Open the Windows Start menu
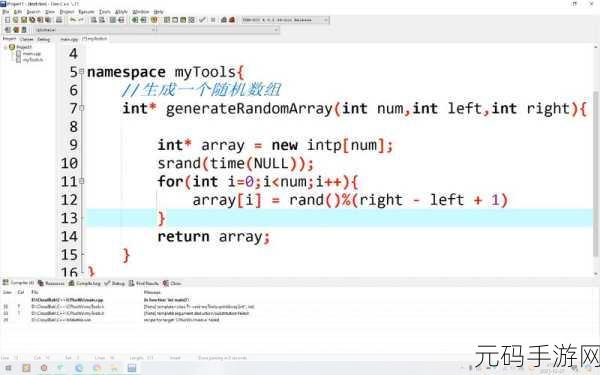This screenshot has width=600, height=375. [x=8, y=368]
